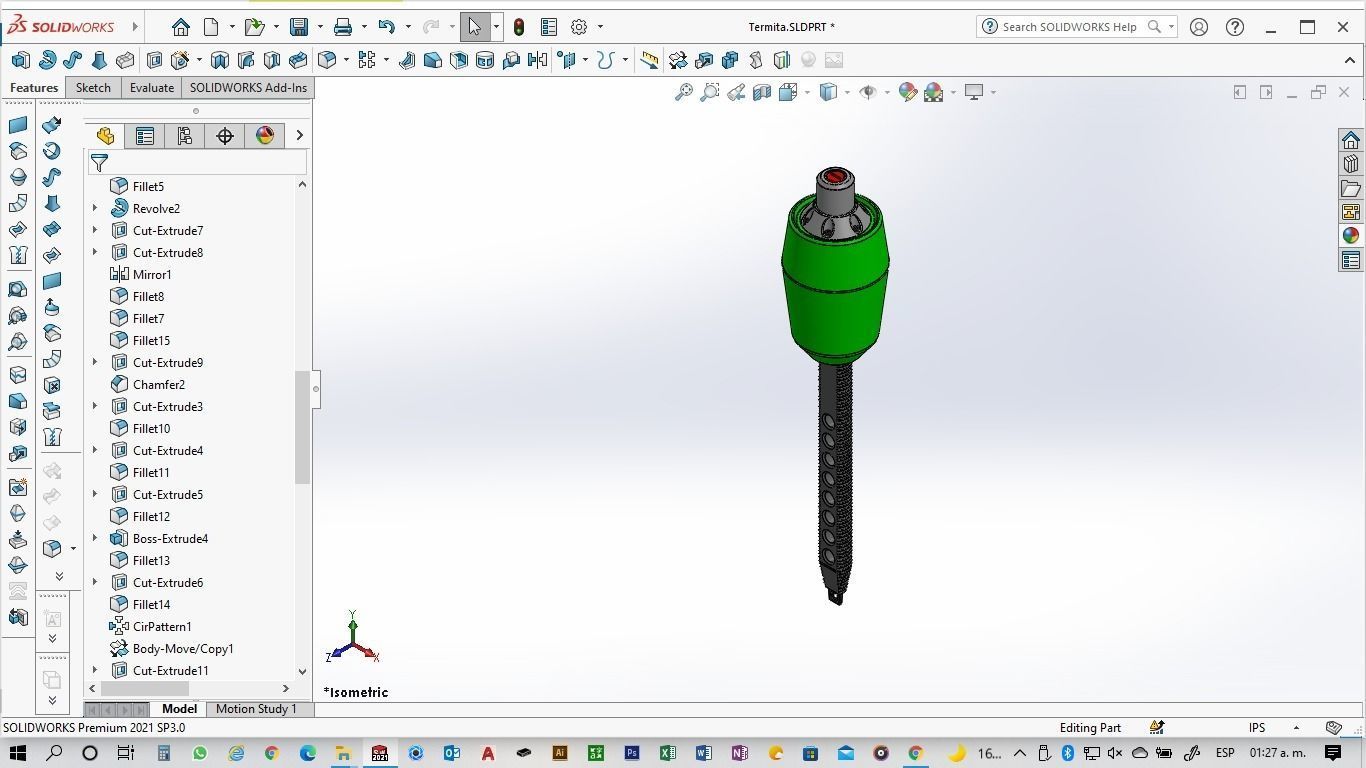The image size is (1366, 768).
Task: Open File Properties list icon in title toolbar
Action: 549,27
